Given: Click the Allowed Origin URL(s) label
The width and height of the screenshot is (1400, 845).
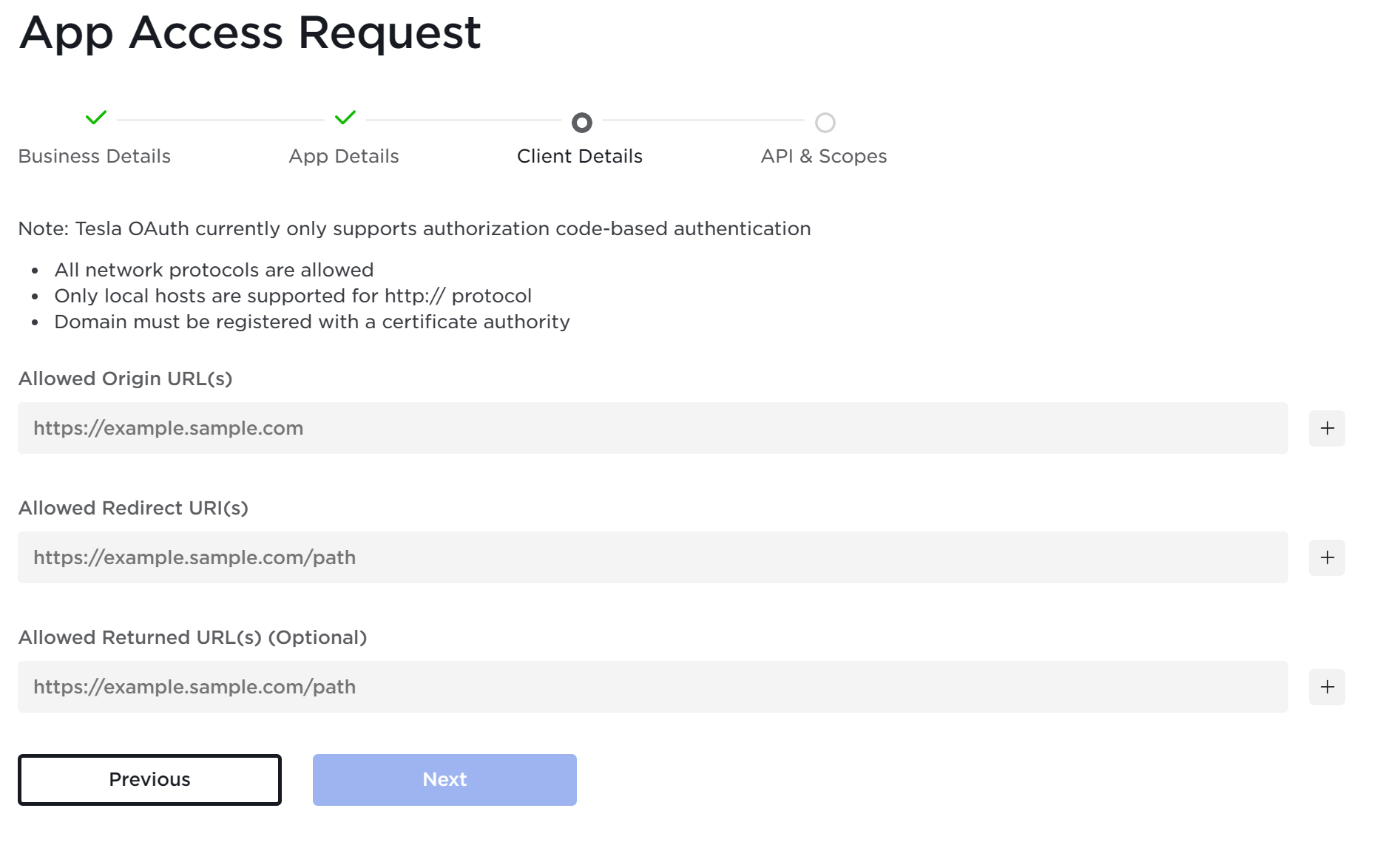Looking at the screenshot, I should coord(126,379).
